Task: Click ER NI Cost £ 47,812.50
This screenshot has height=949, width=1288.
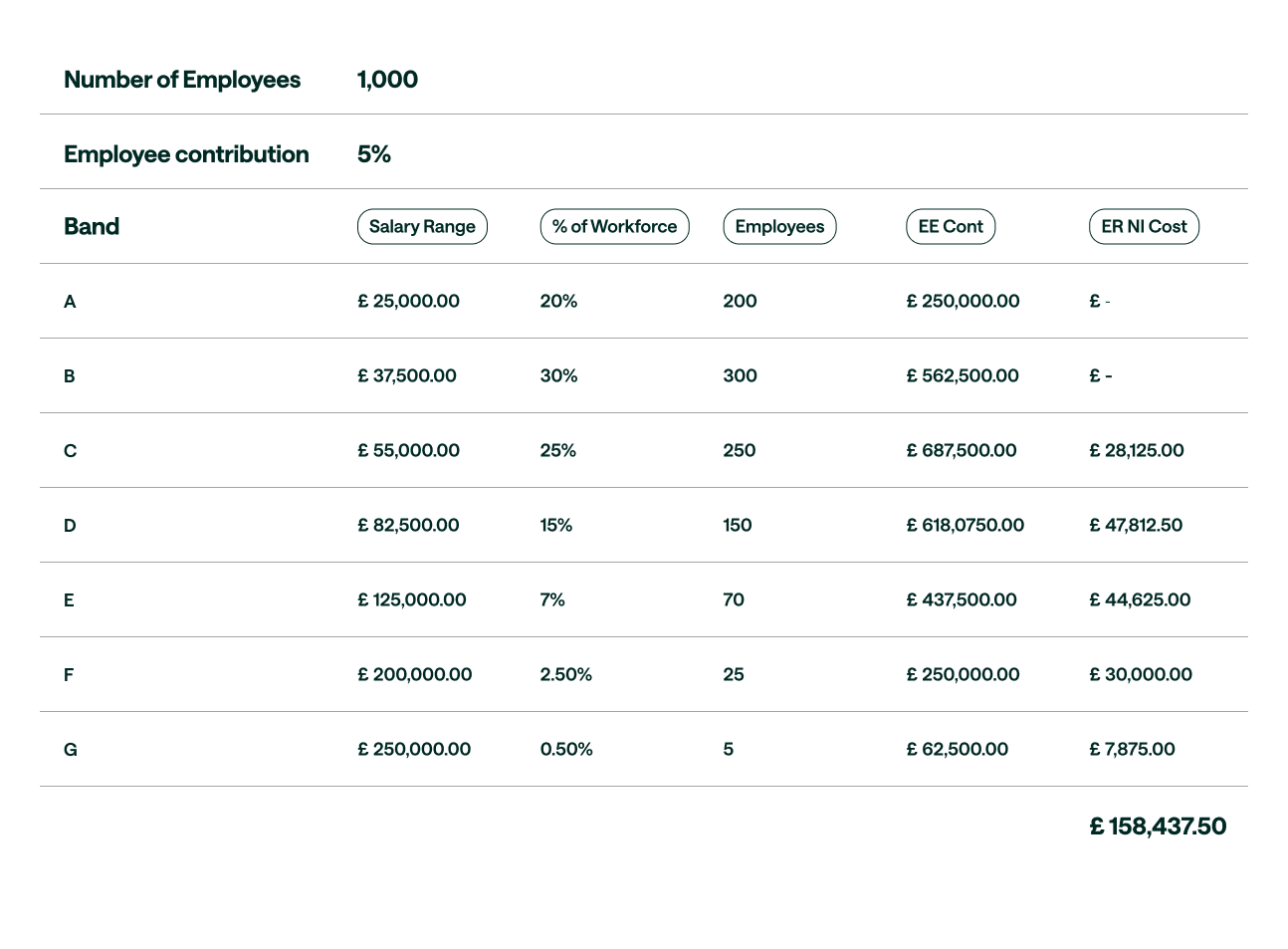Action: click(x=1136, y=525)
